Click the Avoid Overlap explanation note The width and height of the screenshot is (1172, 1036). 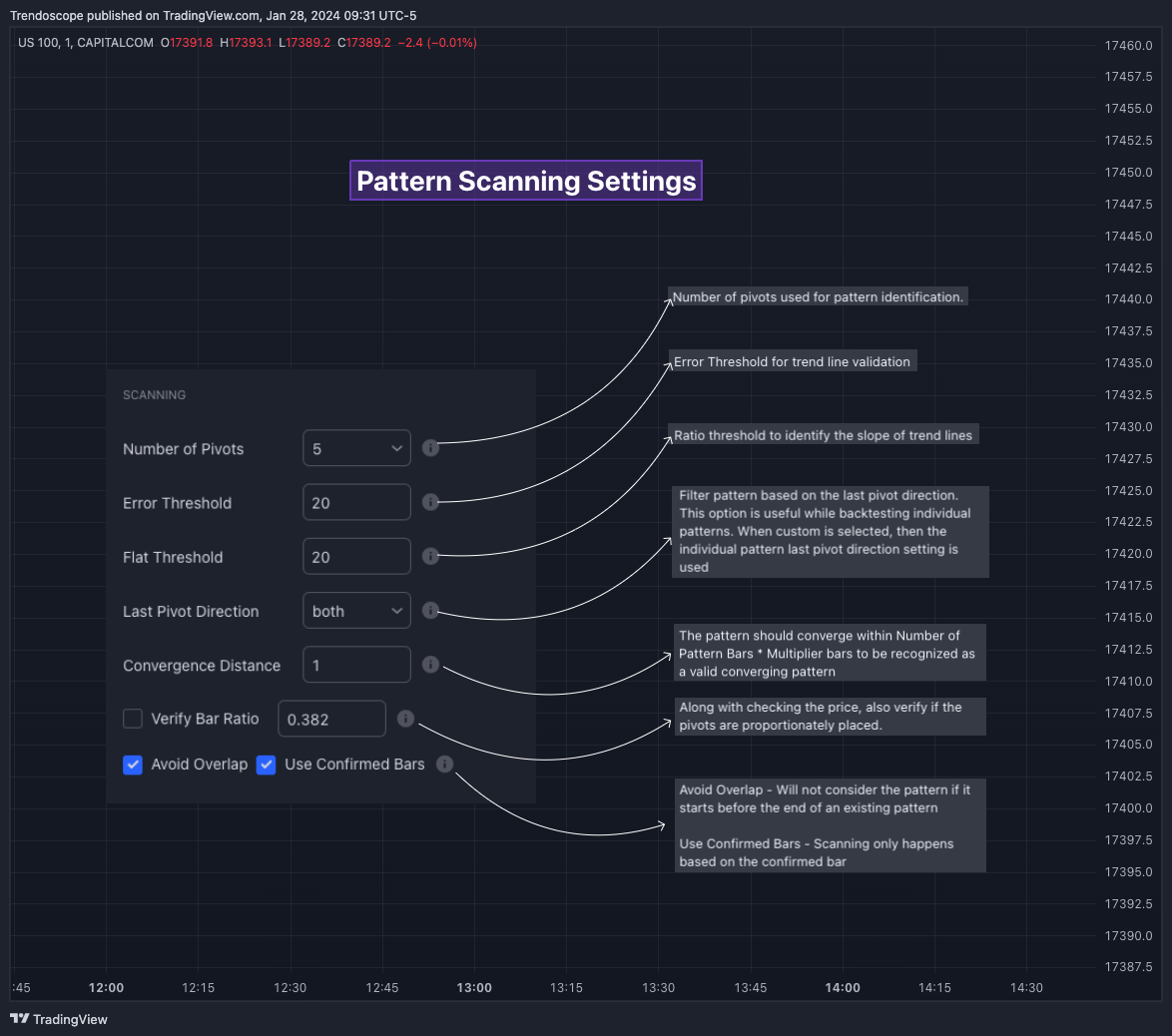tap(831, 825)
